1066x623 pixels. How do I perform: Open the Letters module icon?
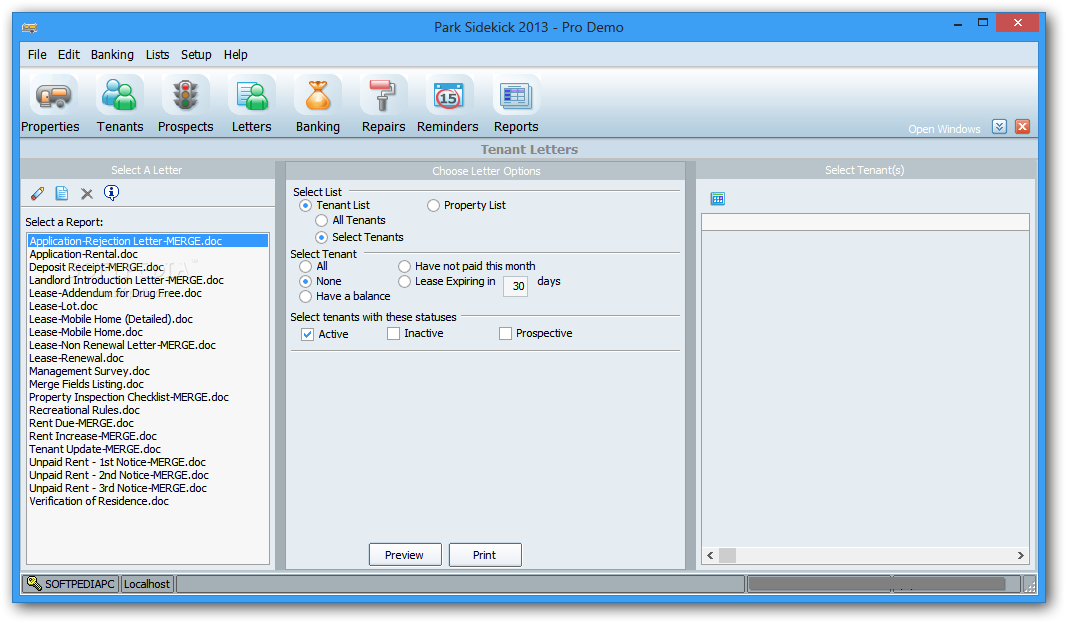coord(252,97)
